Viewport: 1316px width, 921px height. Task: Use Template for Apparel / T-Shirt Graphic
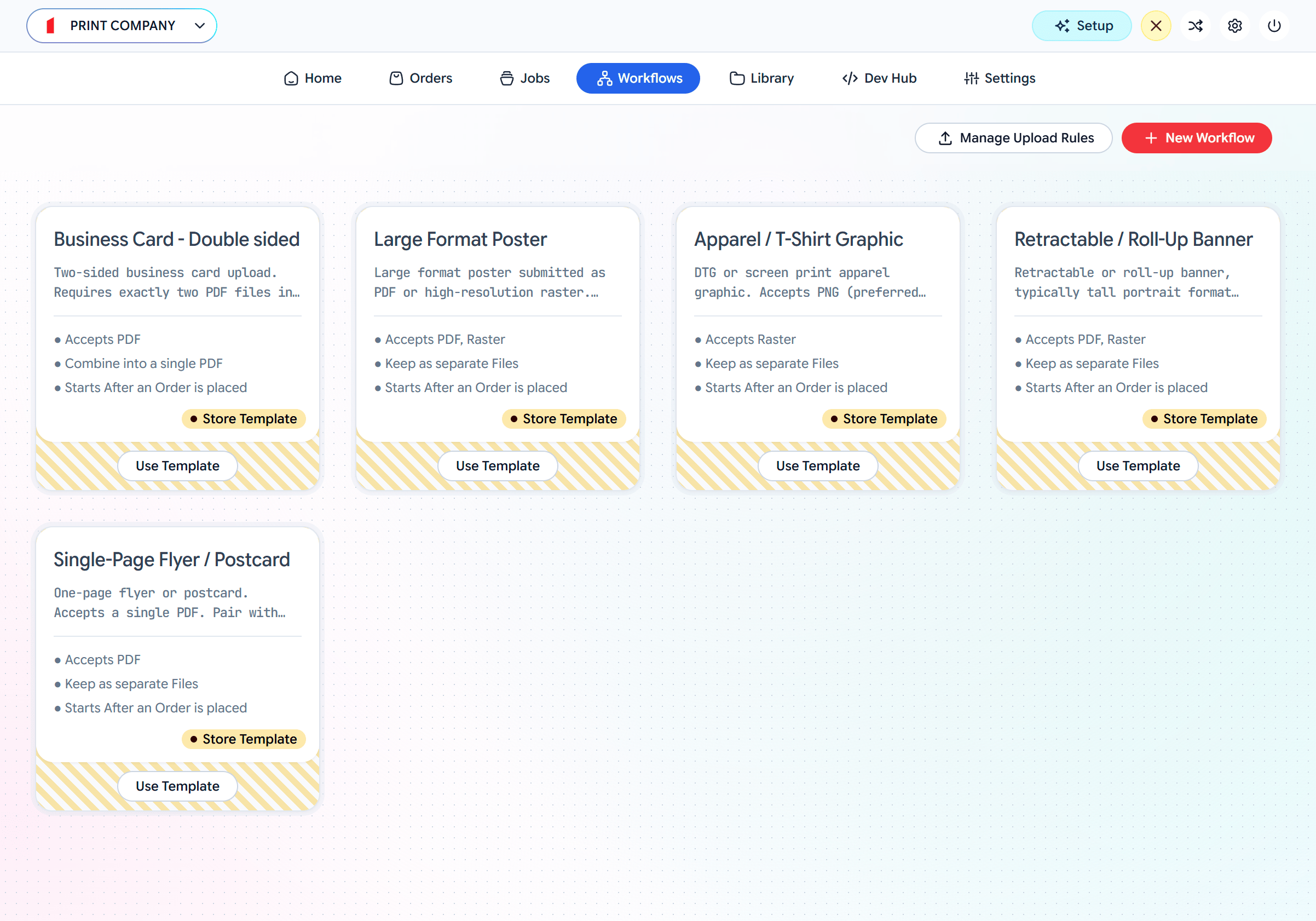[818, 465]
